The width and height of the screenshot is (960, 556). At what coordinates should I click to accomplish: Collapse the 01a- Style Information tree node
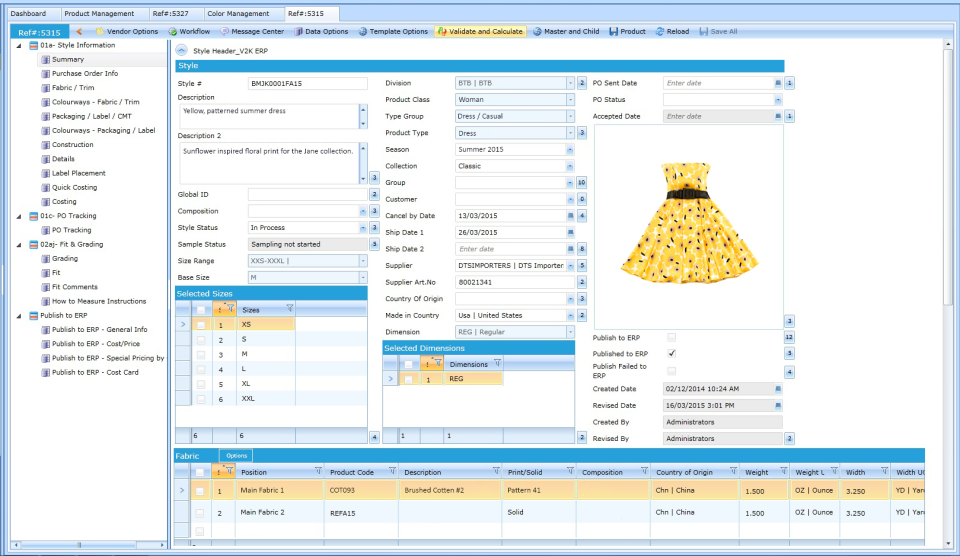[18, 45]
